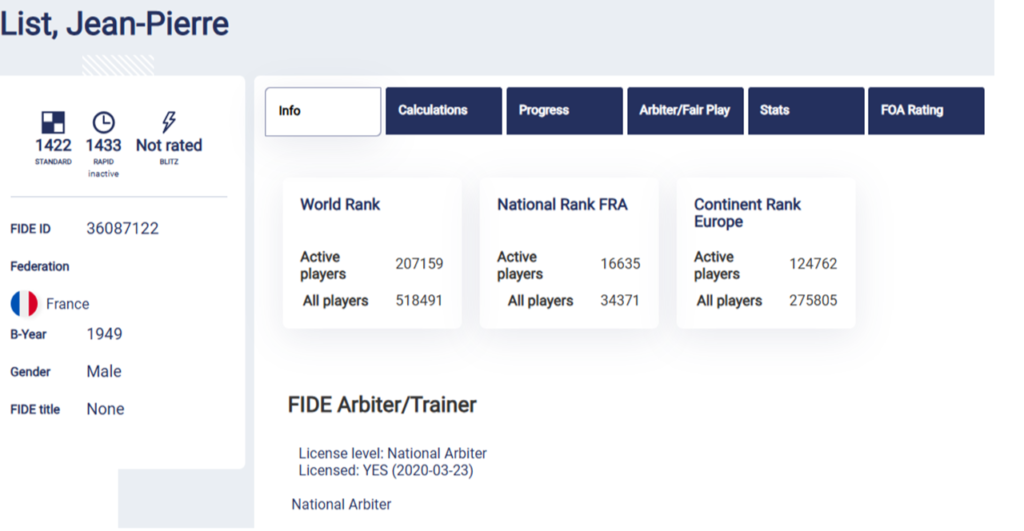1024x531 pixels.
Task: Click the standard rating chessboard icon
Action: coord(53,122)
